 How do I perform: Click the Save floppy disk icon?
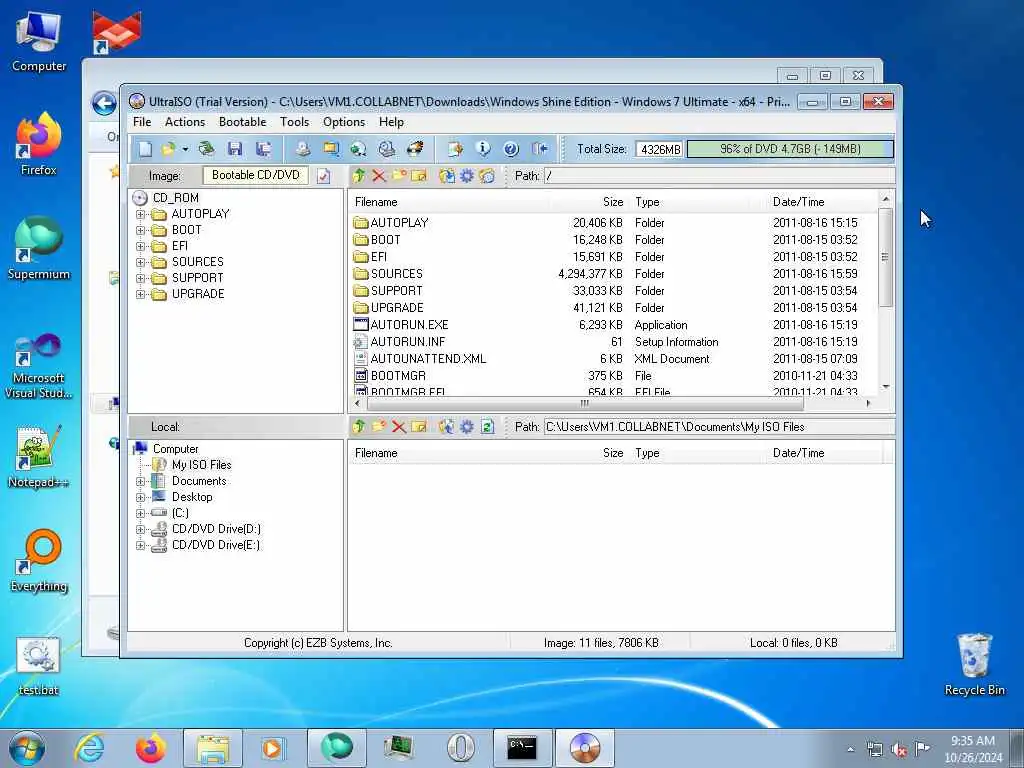click(235, 149)
